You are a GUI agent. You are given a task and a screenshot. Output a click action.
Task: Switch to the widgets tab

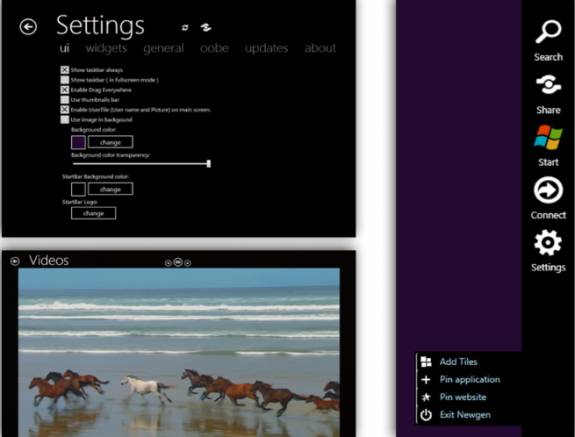[x=106, y=48]
